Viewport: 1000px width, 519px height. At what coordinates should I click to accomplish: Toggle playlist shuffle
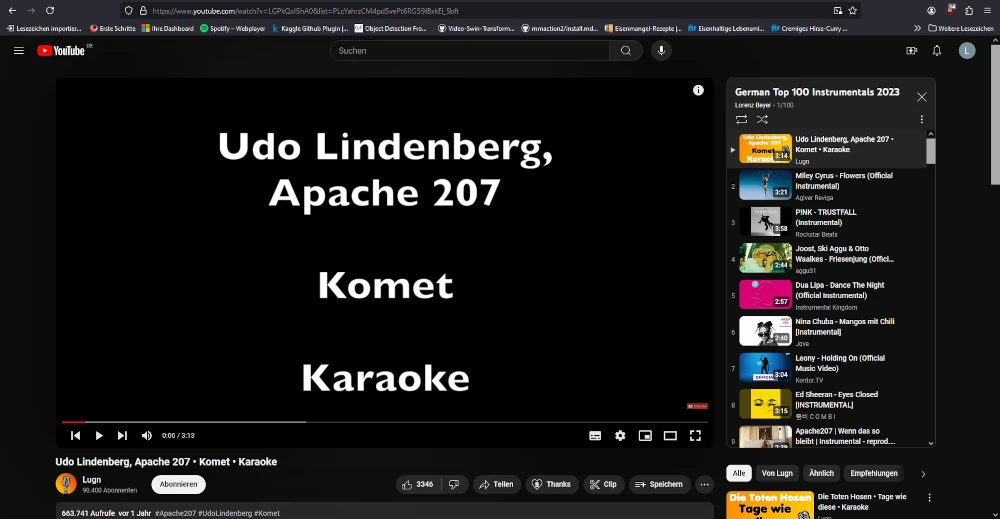[x=762, y=119]
